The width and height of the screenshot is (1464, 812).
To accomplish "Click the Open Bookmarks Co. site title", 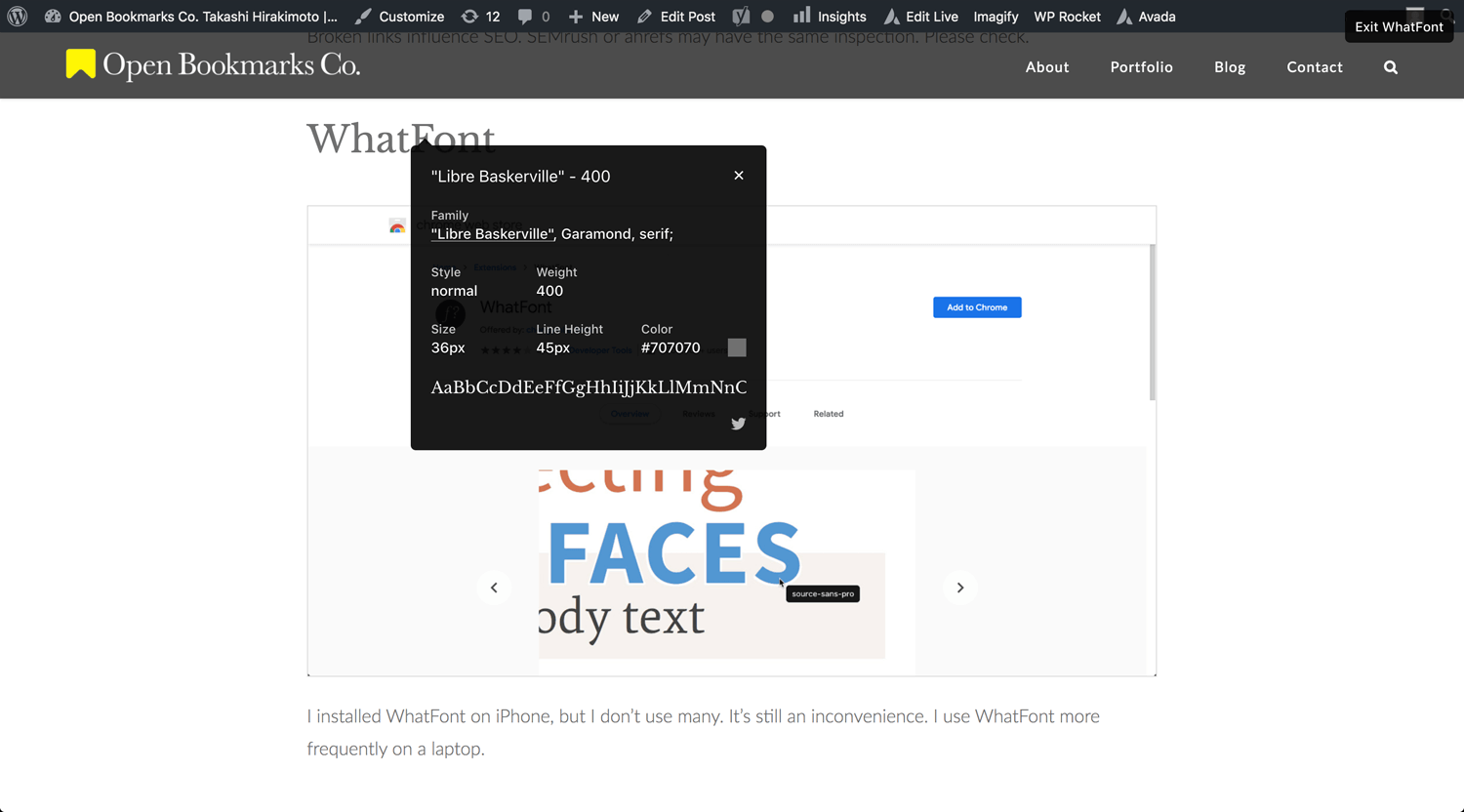I will (231, 64).
